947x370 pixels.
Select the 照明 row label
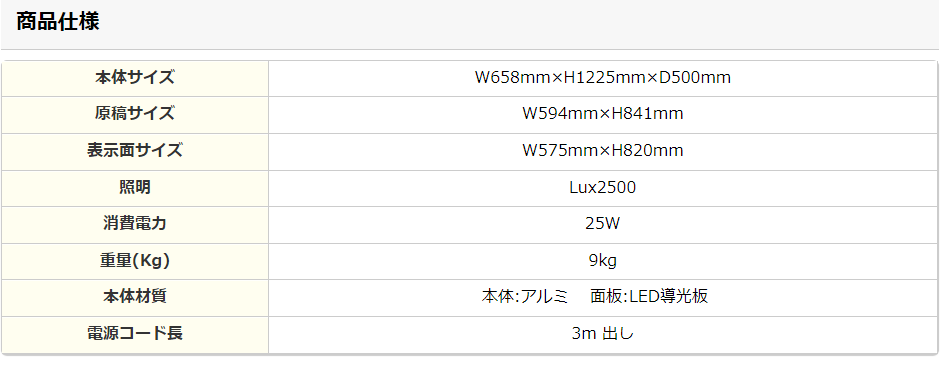135,187
